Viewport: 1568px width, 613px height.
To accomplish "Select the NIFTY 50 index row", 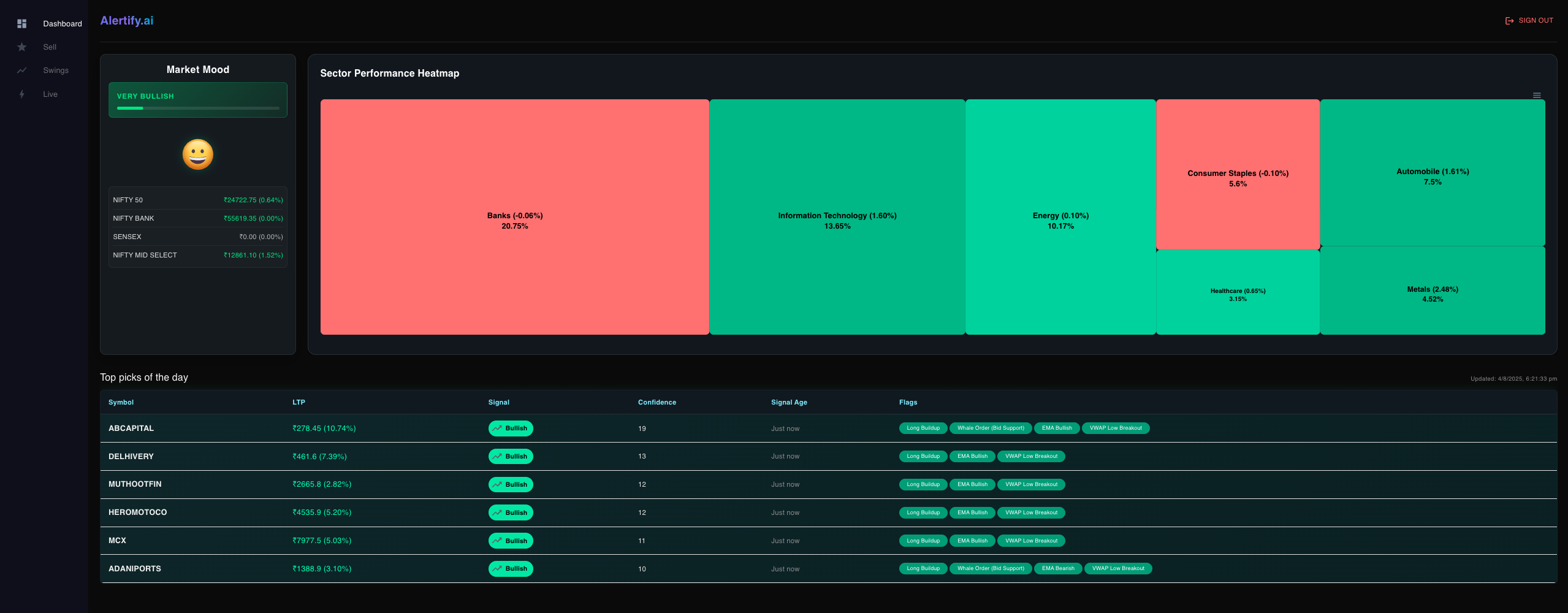I will click(197, 200).
